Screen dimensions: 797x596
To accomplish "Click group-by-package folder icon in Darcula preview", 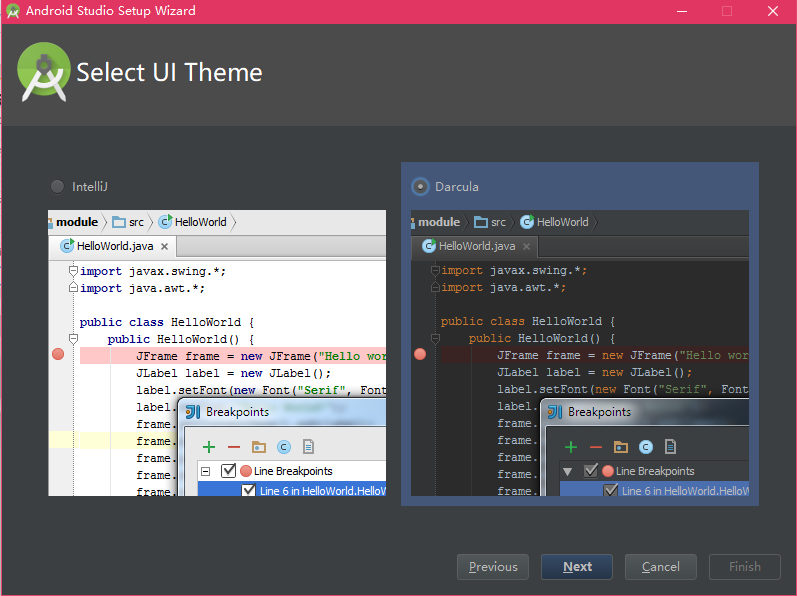I will tap(621, 447).
